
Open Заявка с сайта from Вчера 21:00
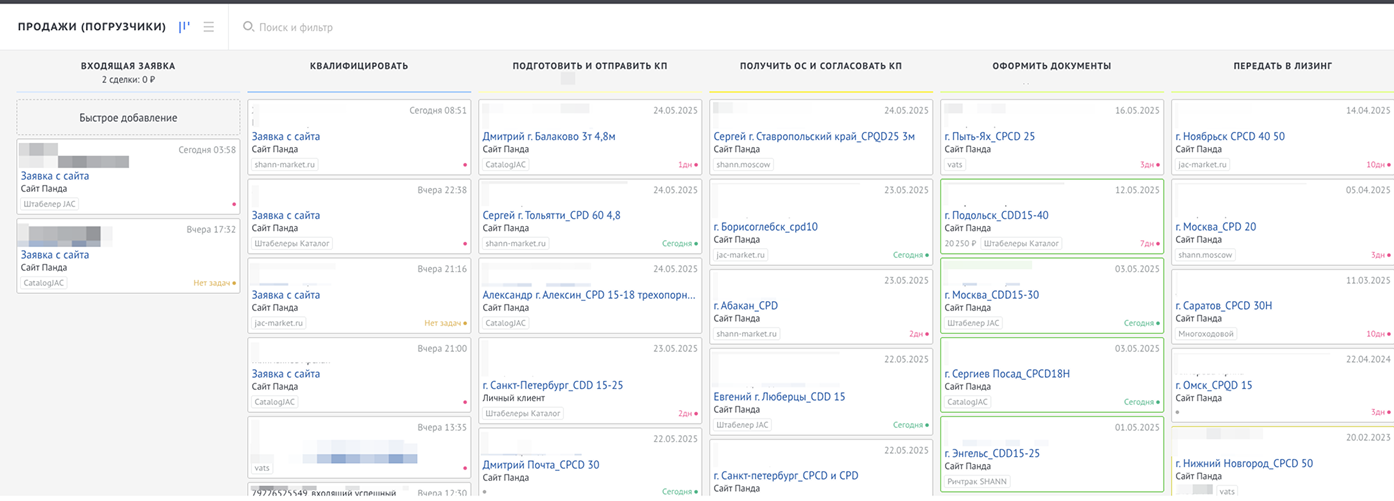(286, 374)
